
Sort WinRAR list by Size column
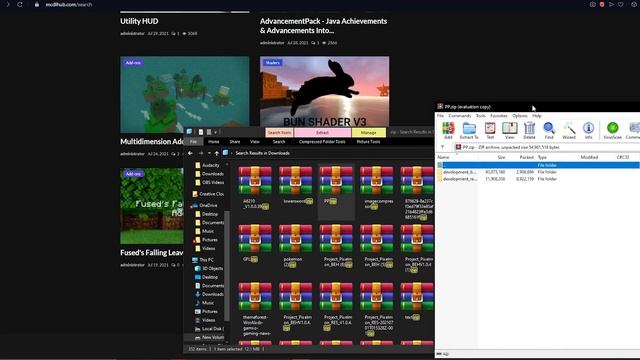[x=501, y=157]
